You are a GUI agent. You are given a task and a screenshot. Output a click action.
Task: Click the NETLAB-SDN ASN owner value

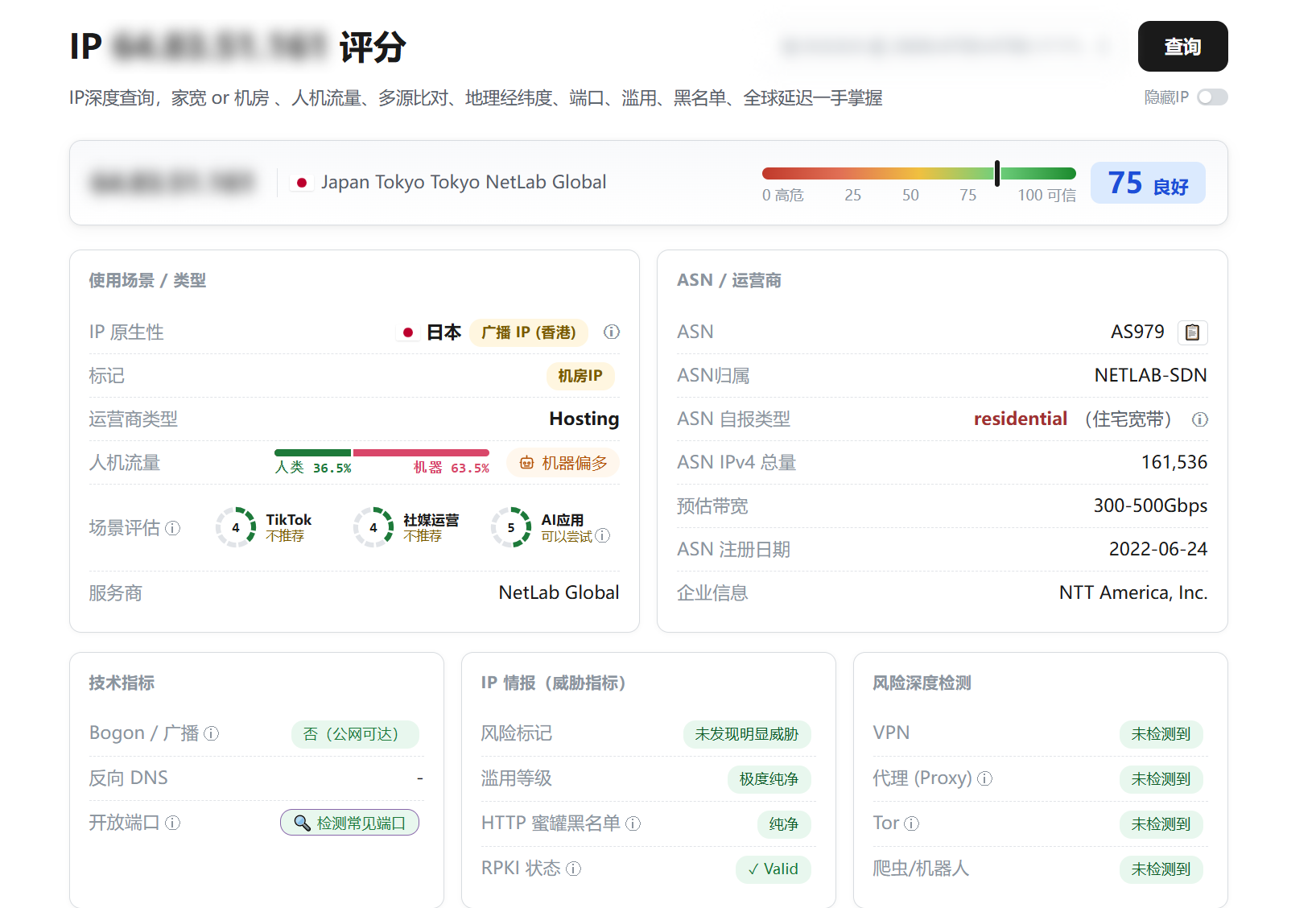coord(1151,376)
